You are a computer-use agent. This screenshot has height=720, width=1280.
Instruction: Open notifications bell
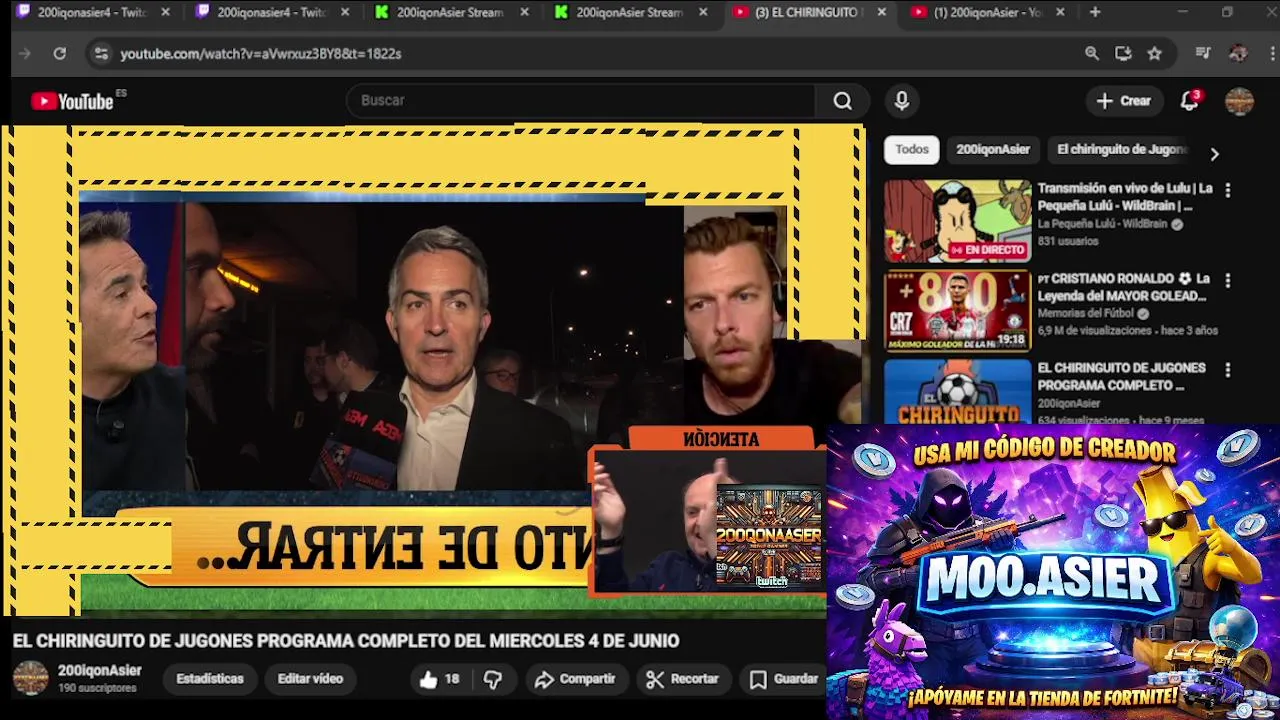1189,101
